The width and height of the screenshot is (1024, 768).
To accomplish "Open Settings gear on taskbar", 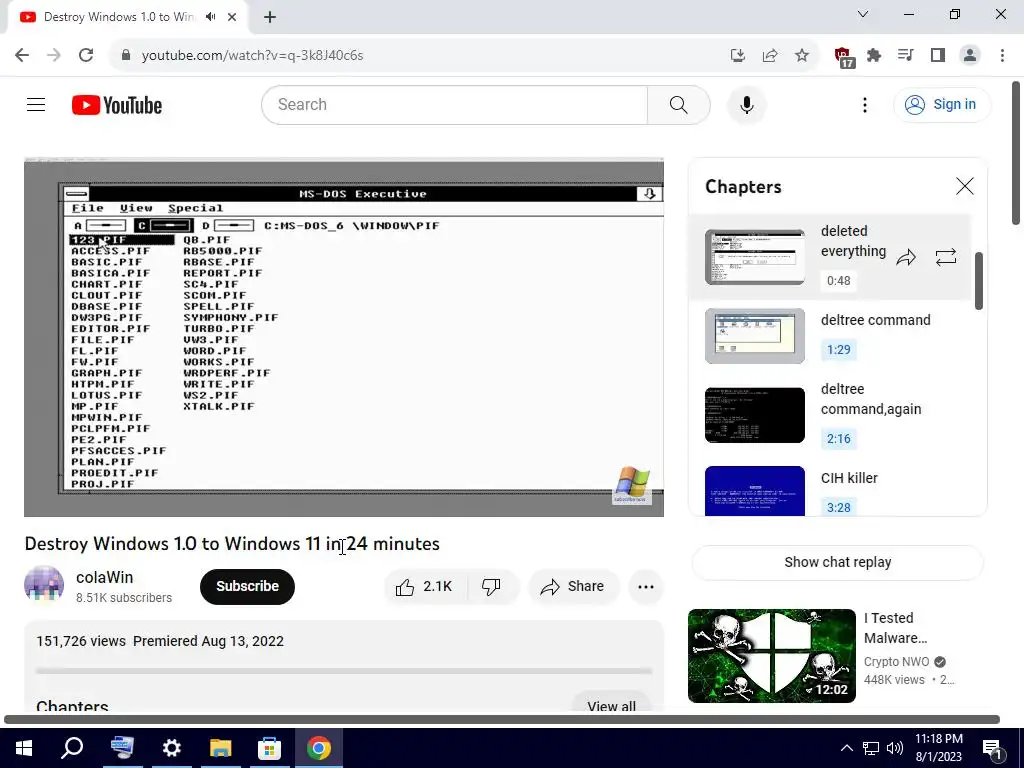I will [x=171, y=748].
